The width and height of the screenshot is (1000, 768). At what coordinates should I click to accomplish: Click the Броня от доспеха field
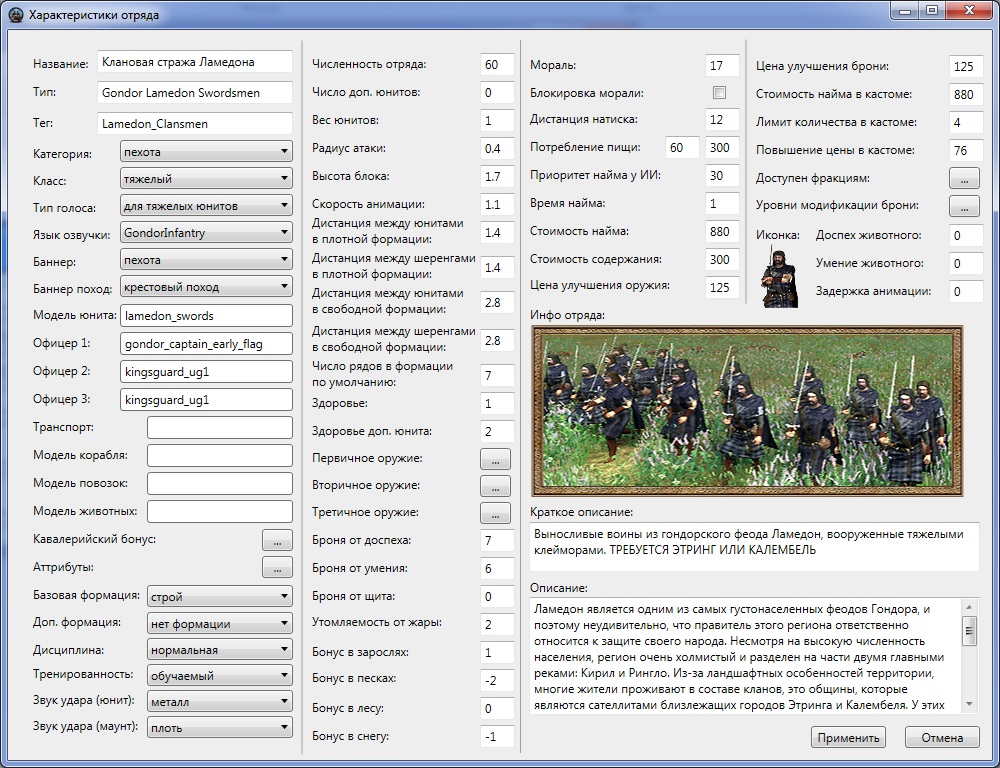(497, 541)
